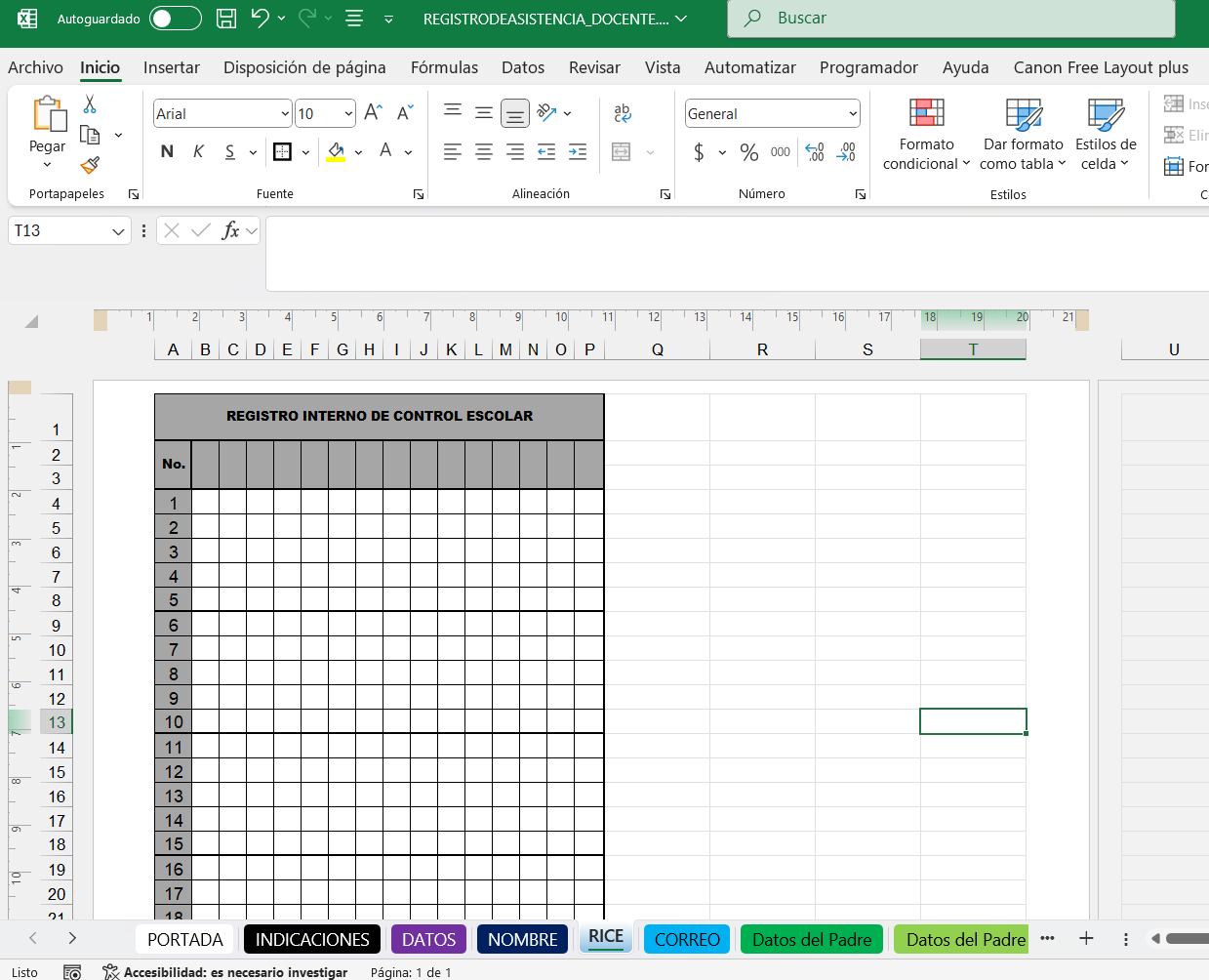Toggle bold formatting with the N button
Screen dimensions: 1209x980
coord(167,151)
